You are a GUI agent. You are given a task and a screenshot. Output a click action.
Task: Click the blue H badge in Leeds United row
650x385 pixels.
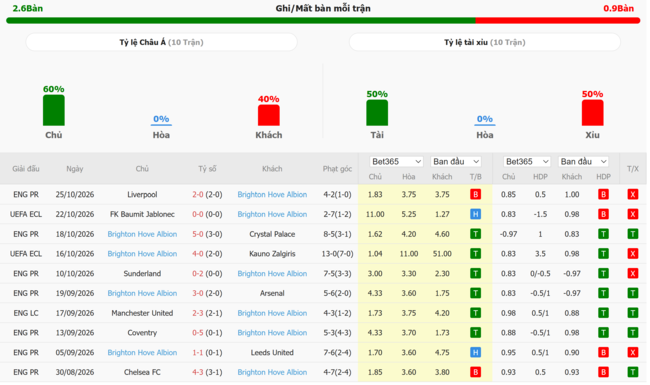tap(475, 353)
